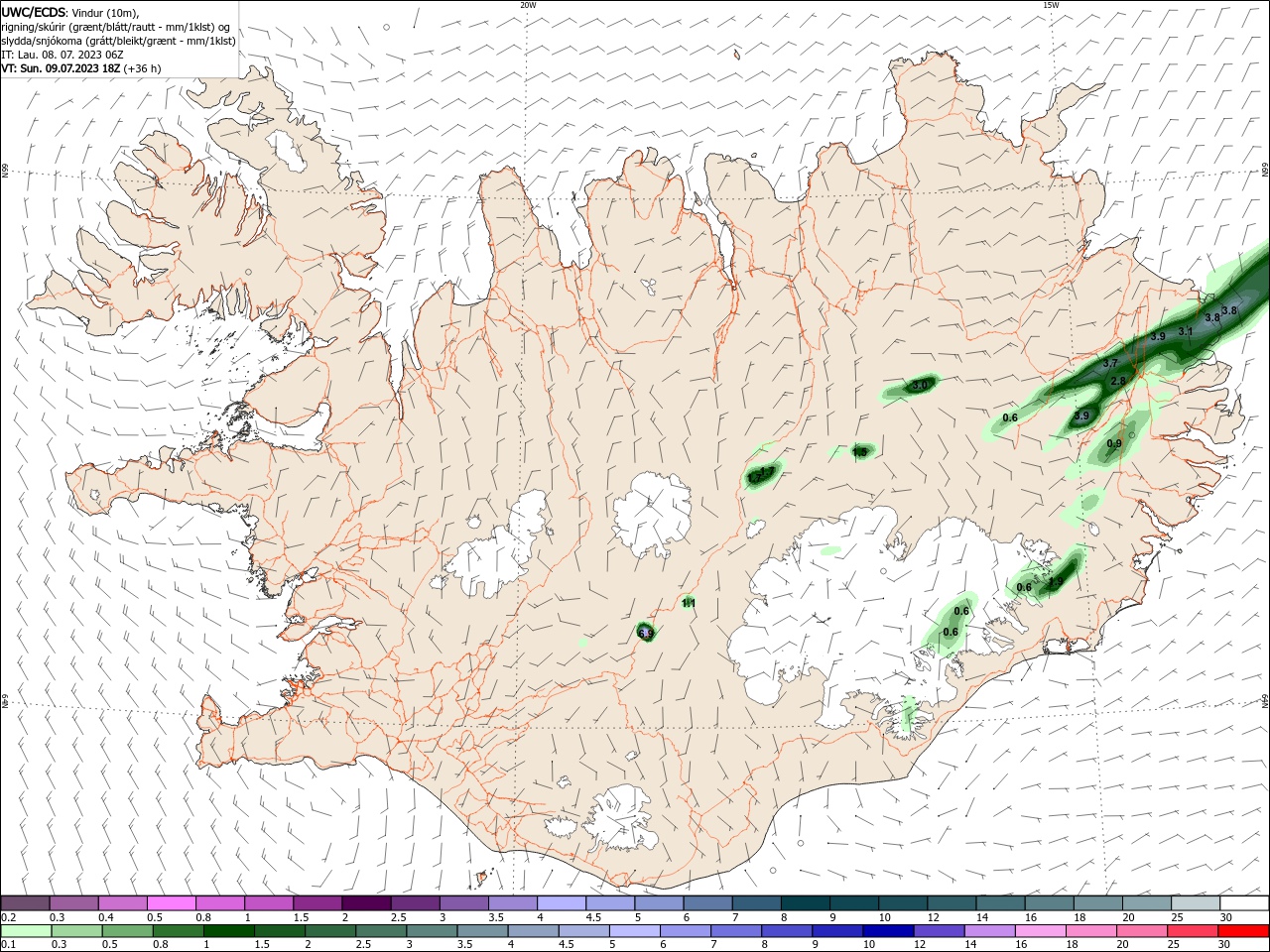
Task: Click the bright pink 0.5–0.8 snow legend swatch
Action: coord(171,902)
